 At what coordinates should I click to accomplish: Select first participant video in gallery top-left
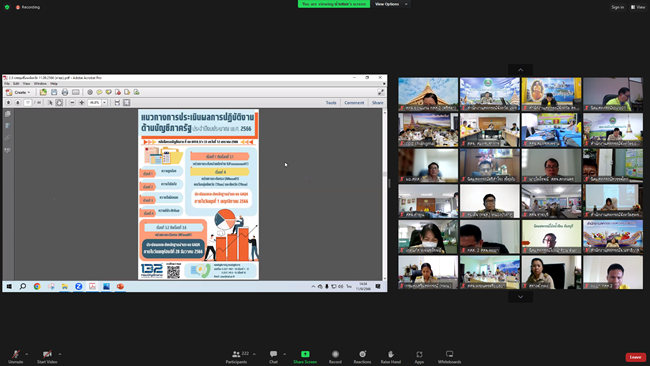point(428,95)
